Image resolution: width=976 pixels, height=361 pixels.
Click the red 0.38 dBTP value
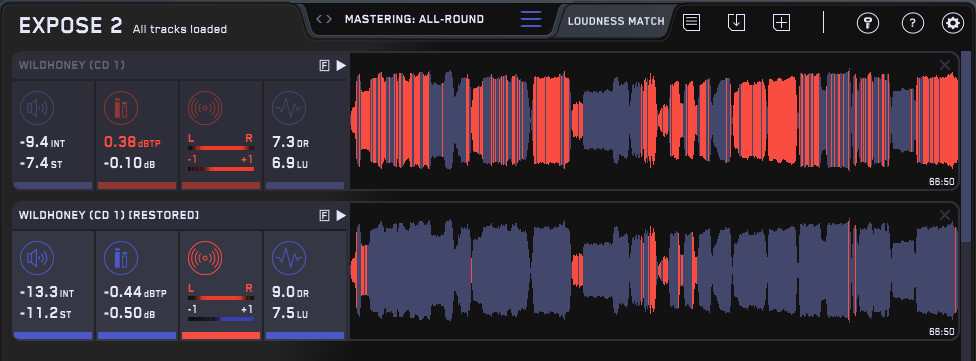tap(132, 143)
